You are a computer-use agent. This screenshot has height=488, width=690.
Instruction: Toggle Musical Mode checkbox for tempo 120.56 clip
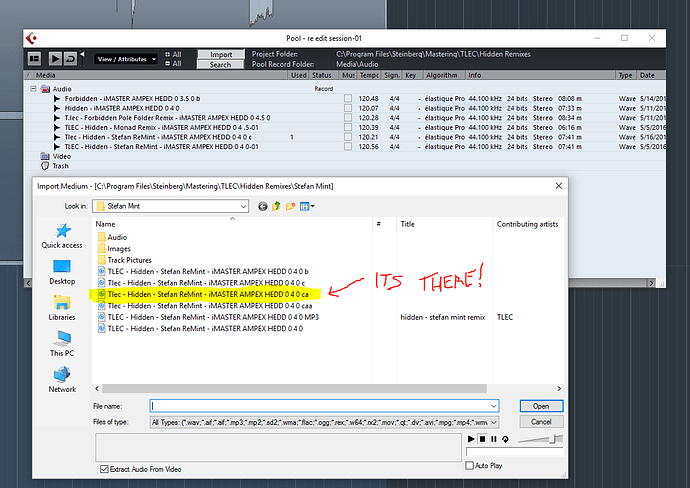click(x=348, y=147)
